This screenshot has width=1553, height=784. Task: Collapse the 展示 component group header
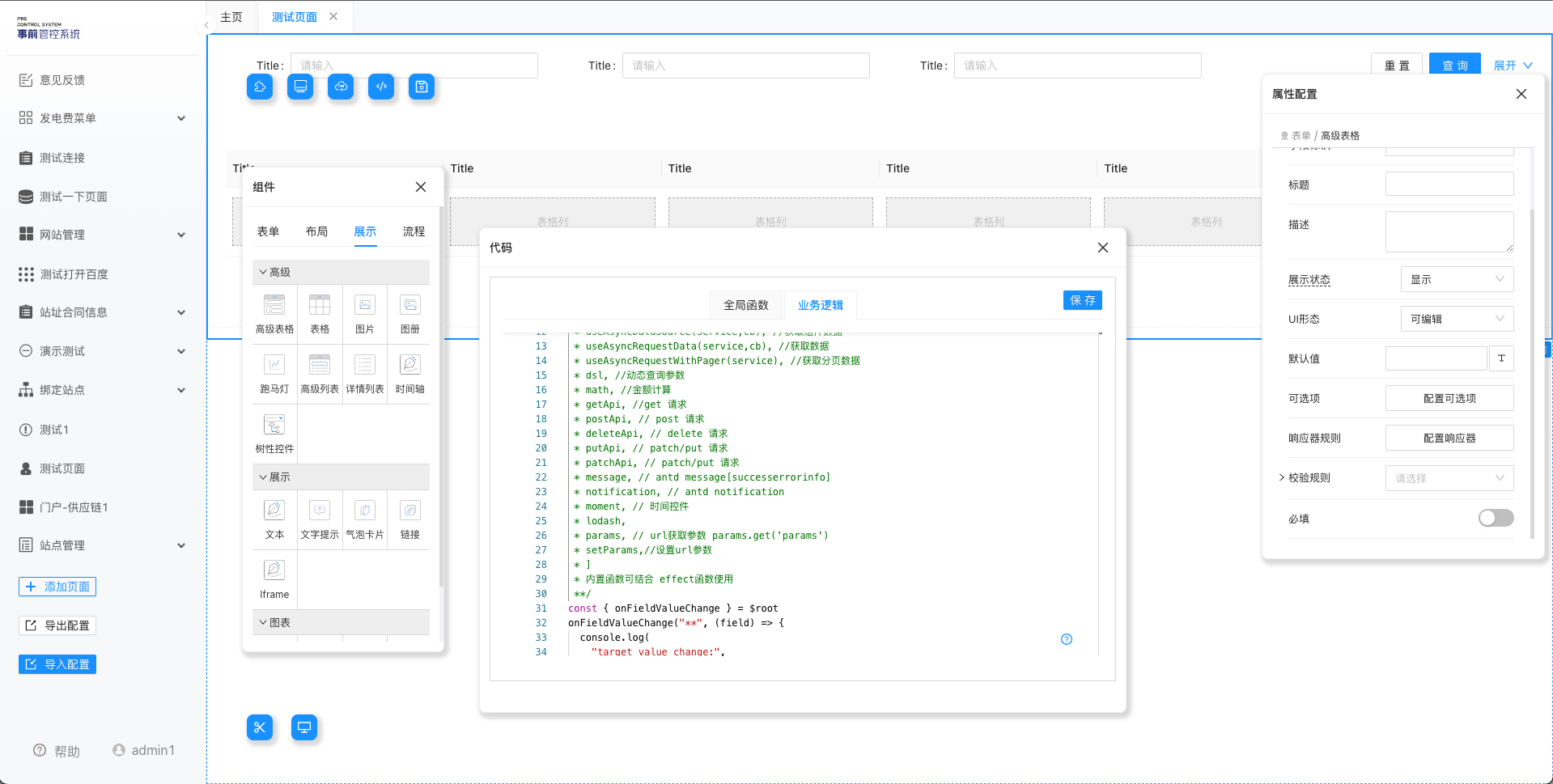(341, 477)
